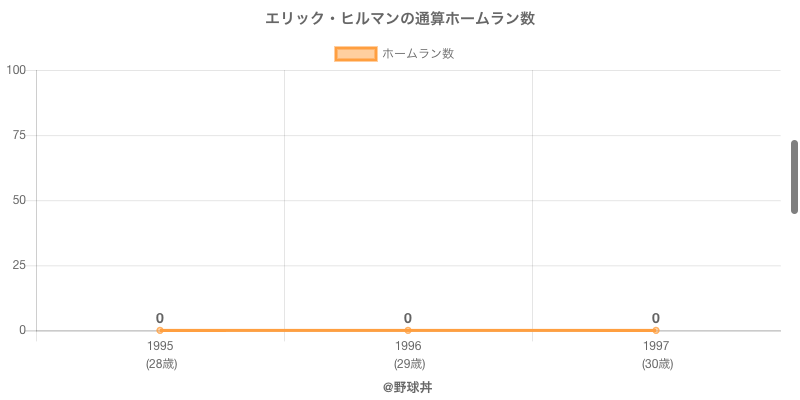Click the 0 value label above 1996

pos(408,318)
